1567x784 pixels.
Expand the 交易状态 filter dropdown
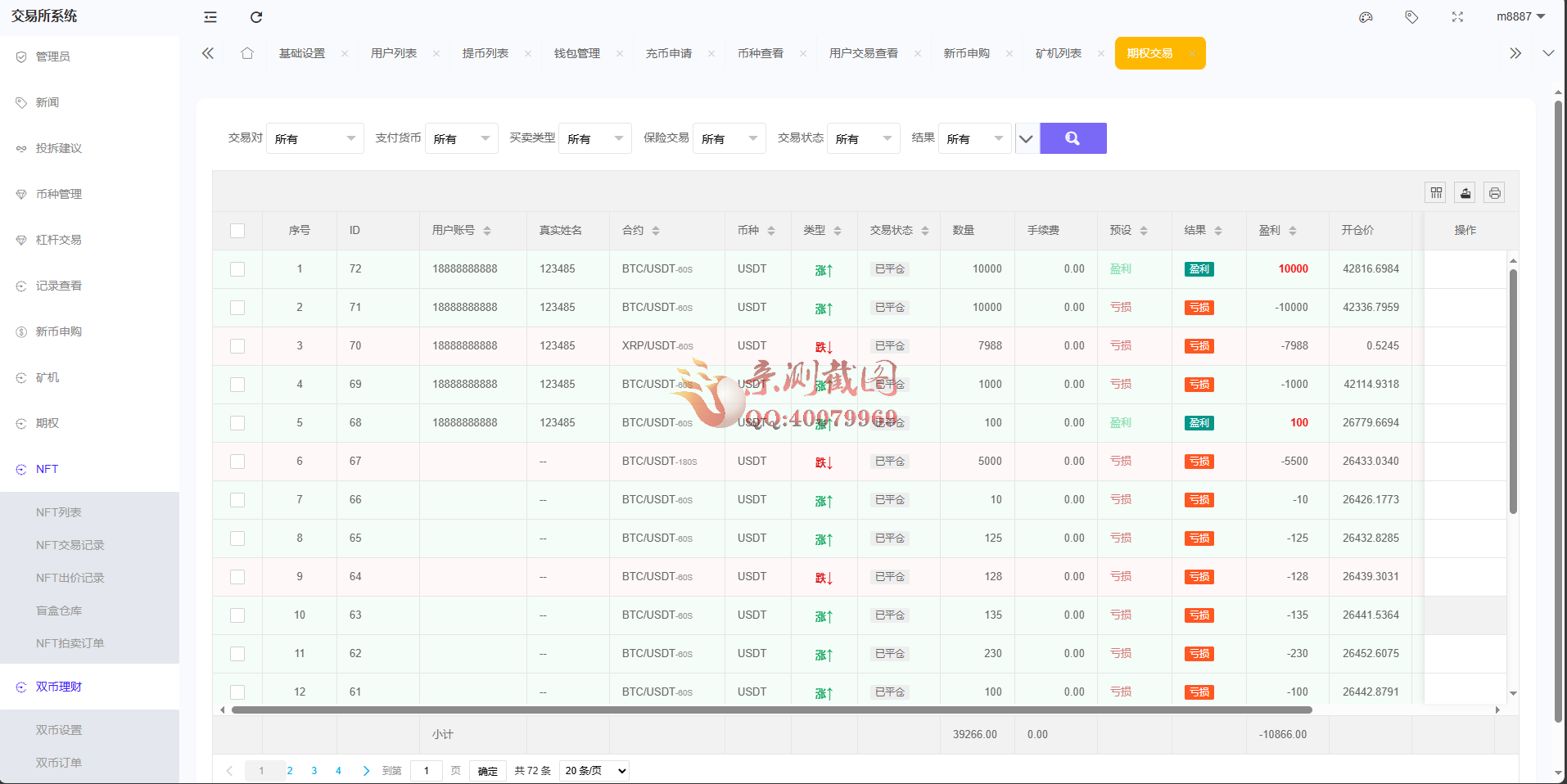863,139
